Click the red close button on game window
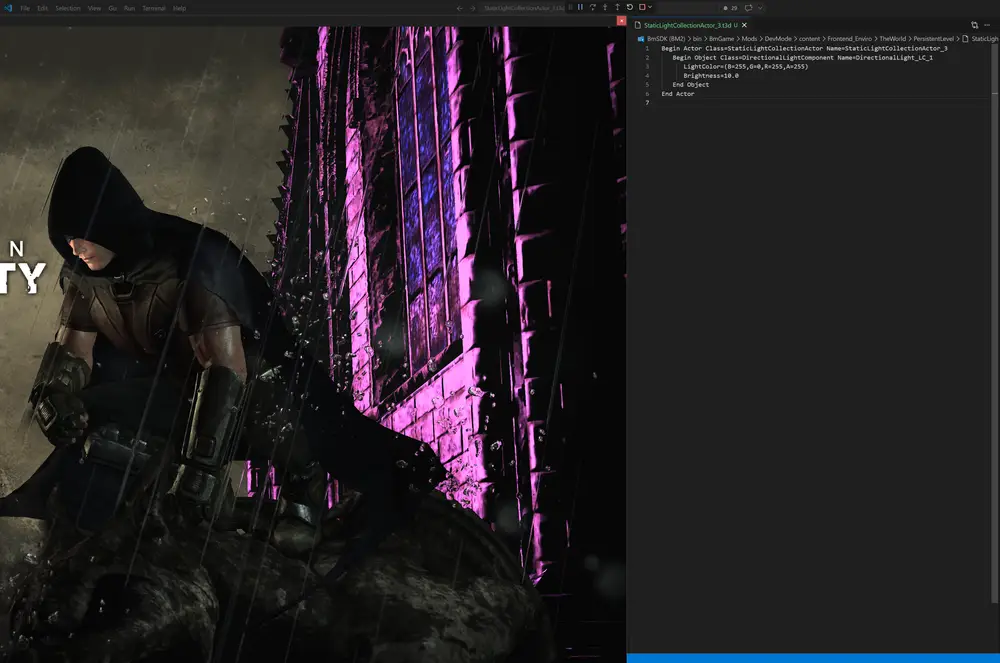This screenshot has height=663, width=1000. pos(621,20)
